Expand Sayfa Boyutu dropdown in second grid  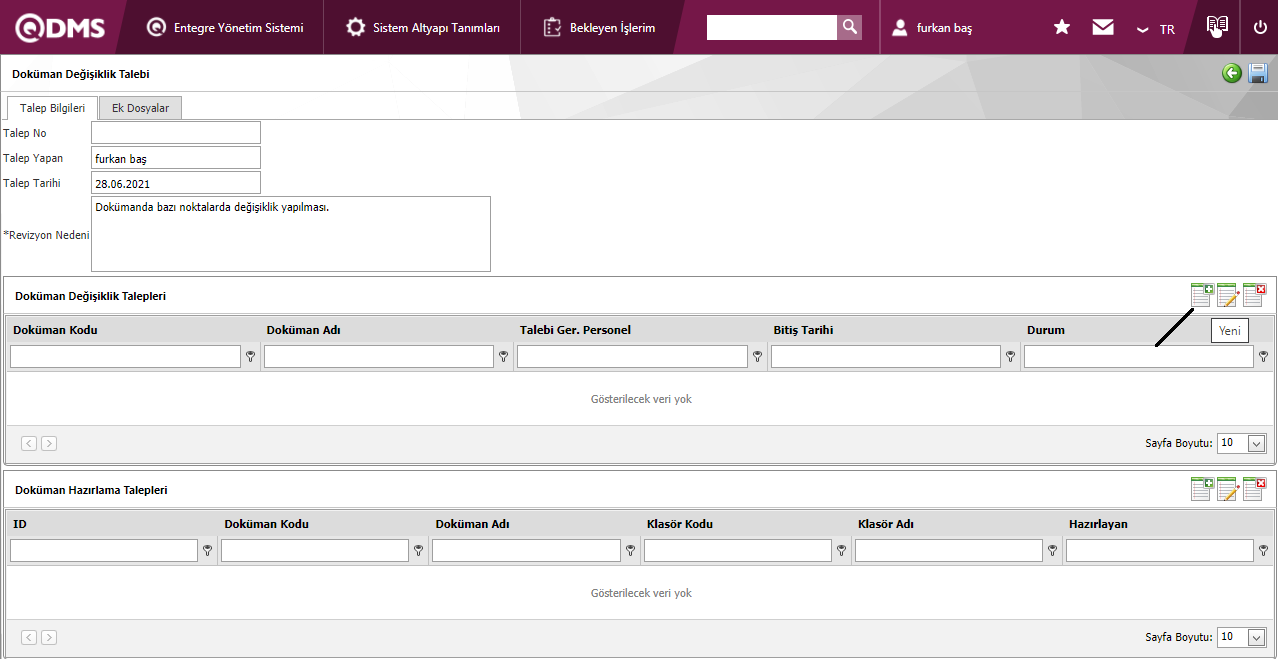click(1257, 637)
